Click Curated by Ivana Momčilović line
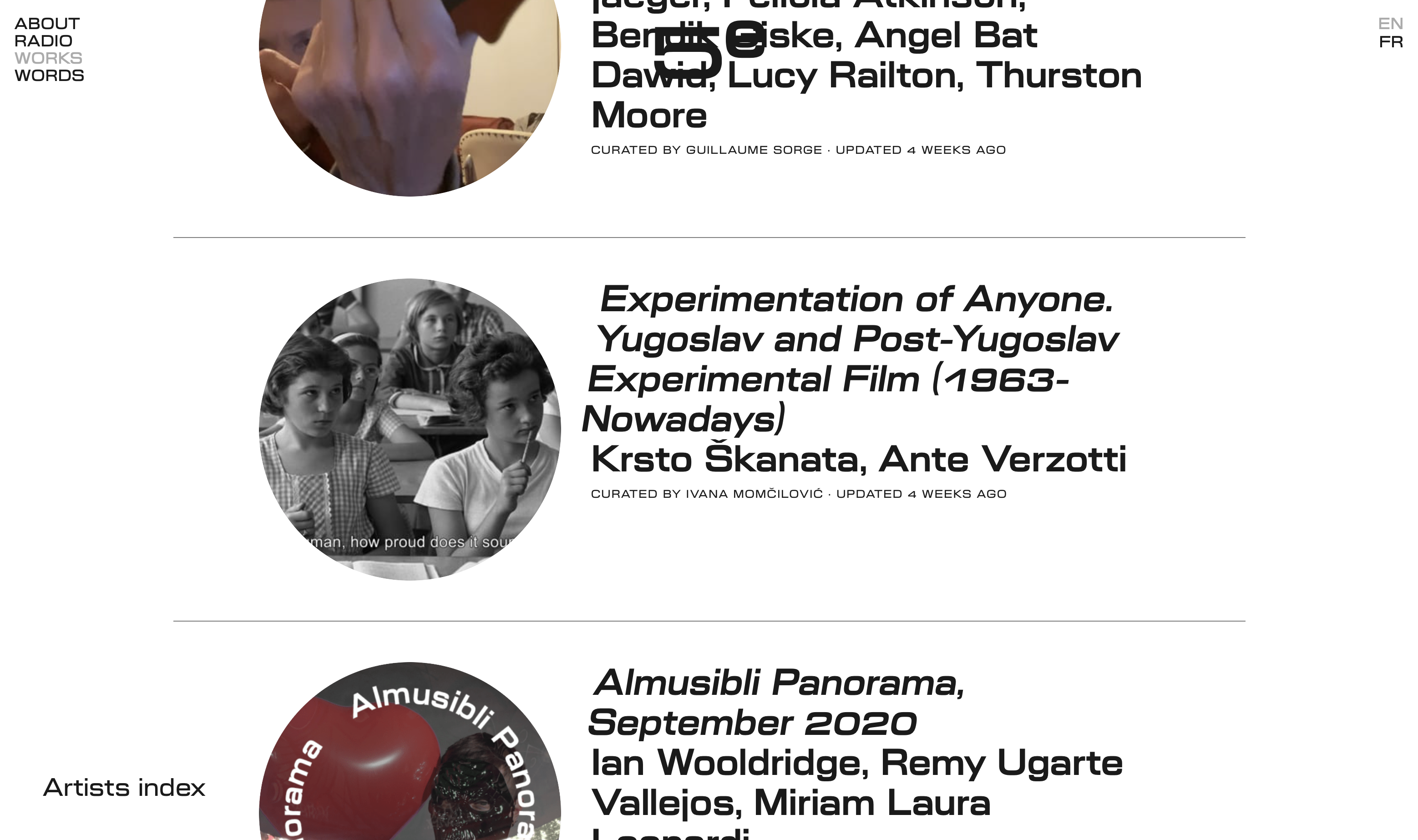 799,494
